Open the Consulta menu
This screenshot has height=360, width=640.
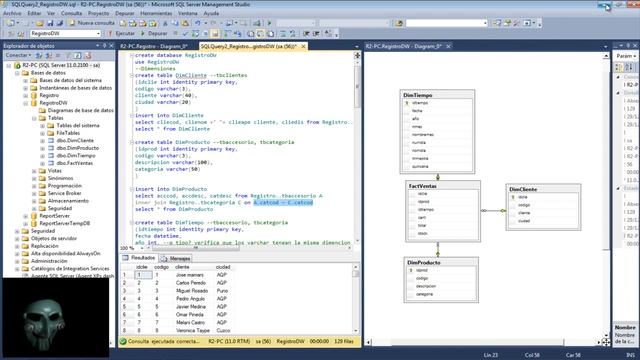[71, 13]
